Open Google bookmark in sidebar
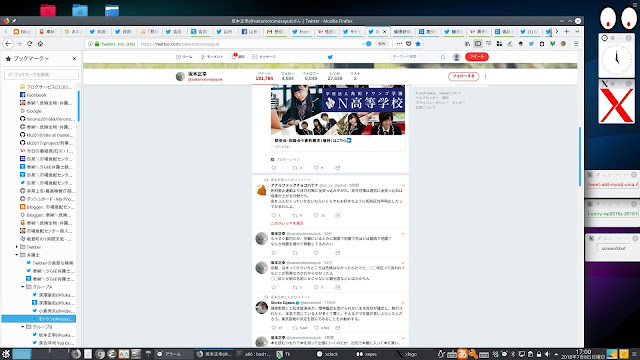The width and height of the screenshot is (640, 360). coord(34,111)
